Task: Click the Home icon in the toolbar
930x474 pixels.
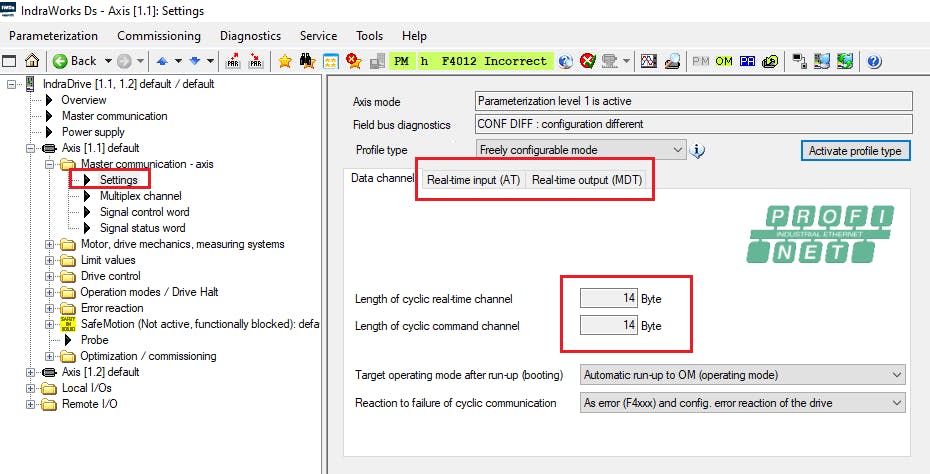Action: pos(32,61)
